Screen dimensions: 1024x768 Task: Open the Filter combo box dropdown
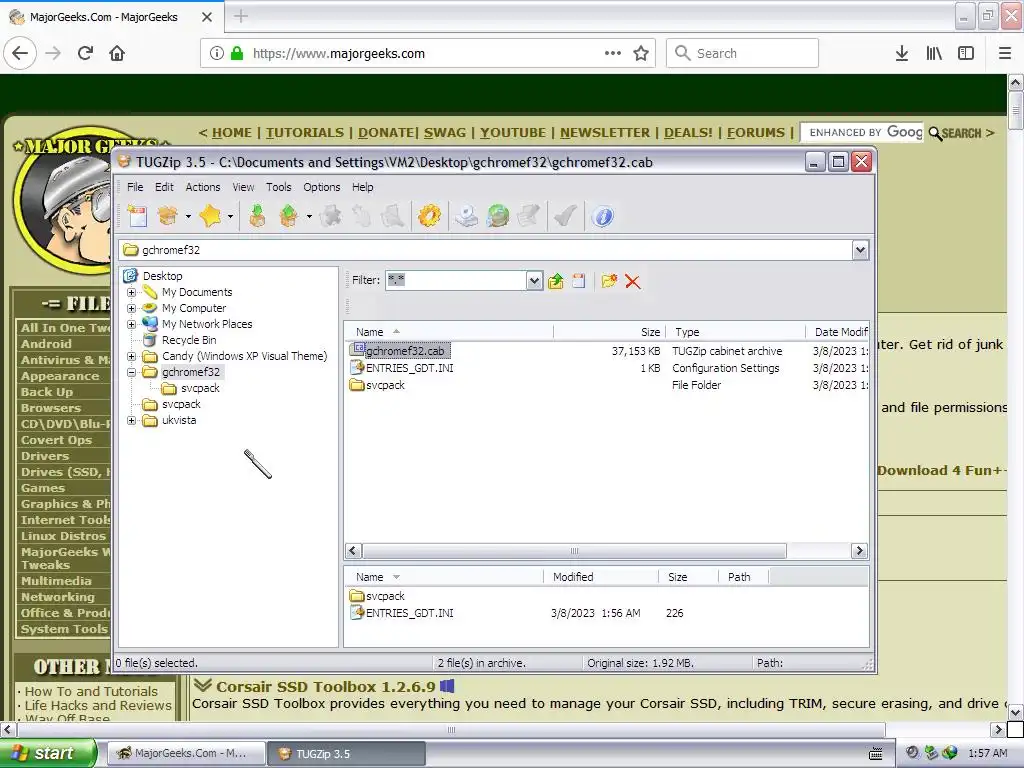(534, 281)
